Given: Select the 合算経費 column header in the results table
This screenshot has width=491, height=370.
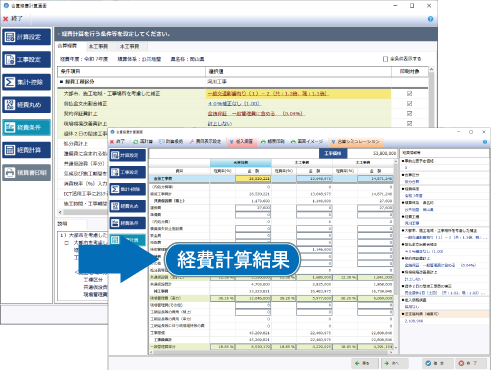Looking at the screenshot, I should click(240, 163).
